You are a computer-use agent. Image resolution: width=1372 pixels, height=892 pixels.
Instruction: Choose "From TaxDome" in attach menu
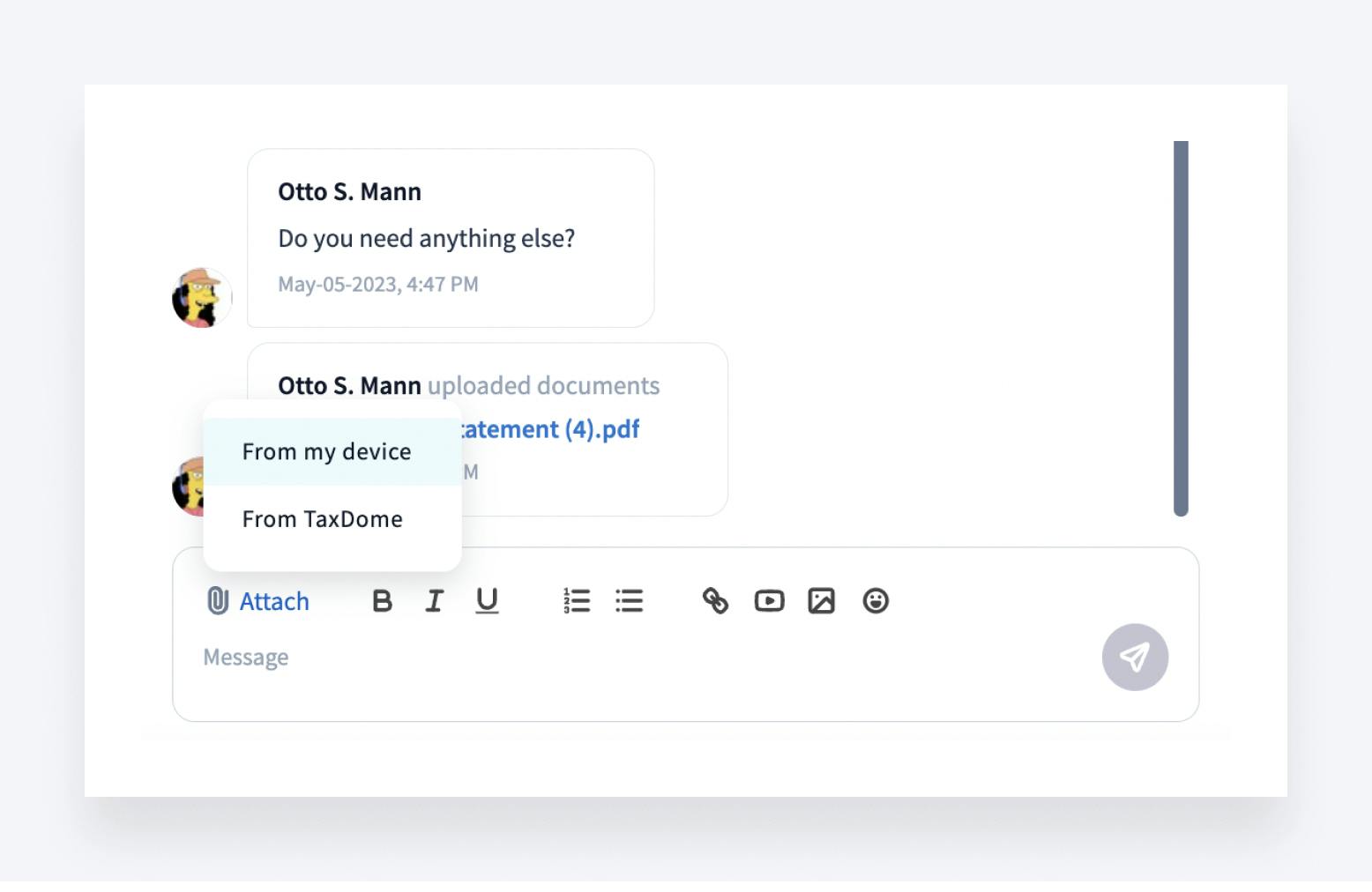coord(323,519)
